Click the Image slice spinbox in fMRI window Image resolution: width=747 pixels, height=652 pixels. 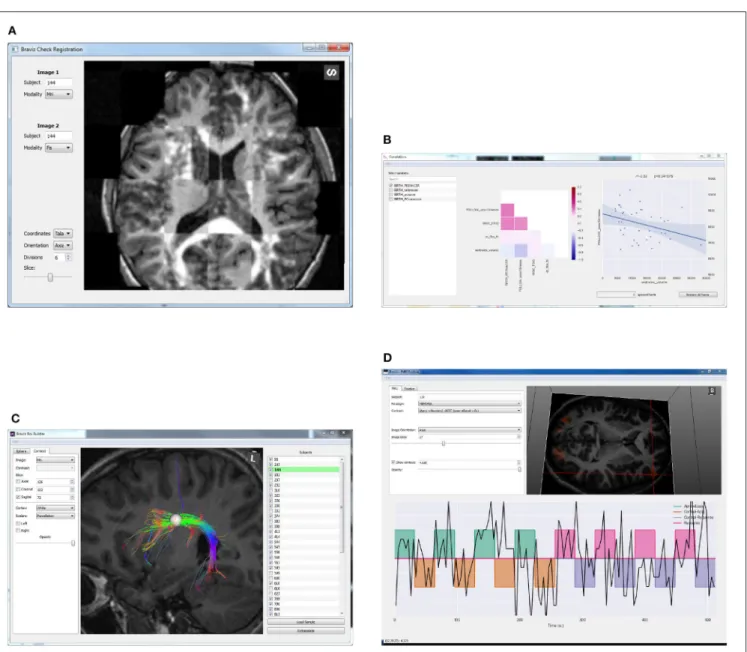[x=470, y=436]
